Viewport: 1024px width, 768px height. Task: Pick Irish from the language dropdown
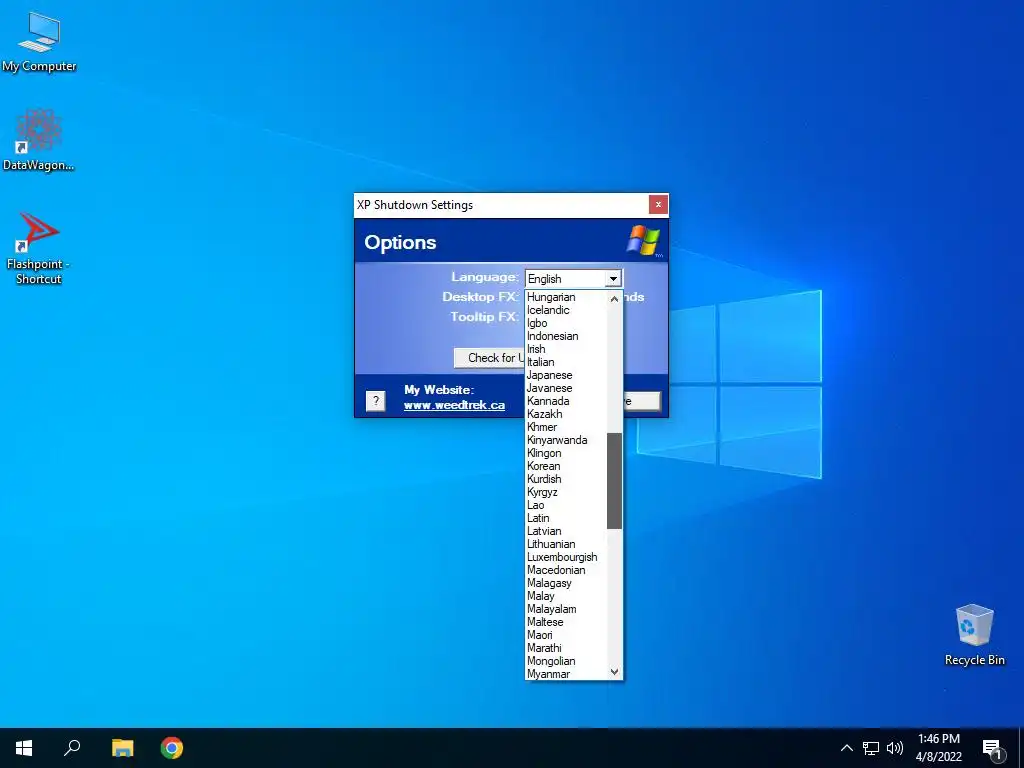pos(567,349)
